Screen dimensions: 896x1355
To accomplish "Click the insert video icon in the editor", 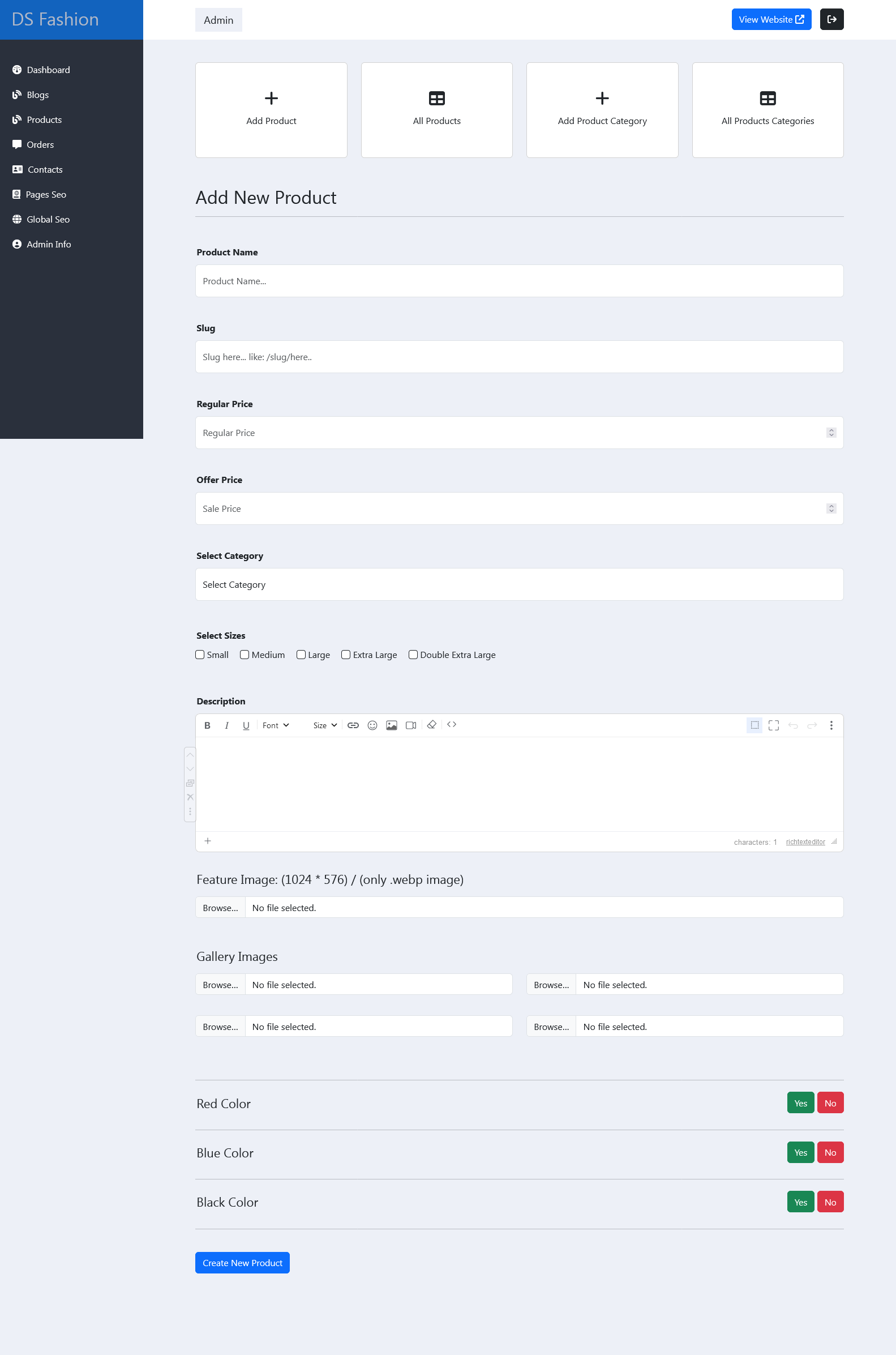I will tap(410, 725).
